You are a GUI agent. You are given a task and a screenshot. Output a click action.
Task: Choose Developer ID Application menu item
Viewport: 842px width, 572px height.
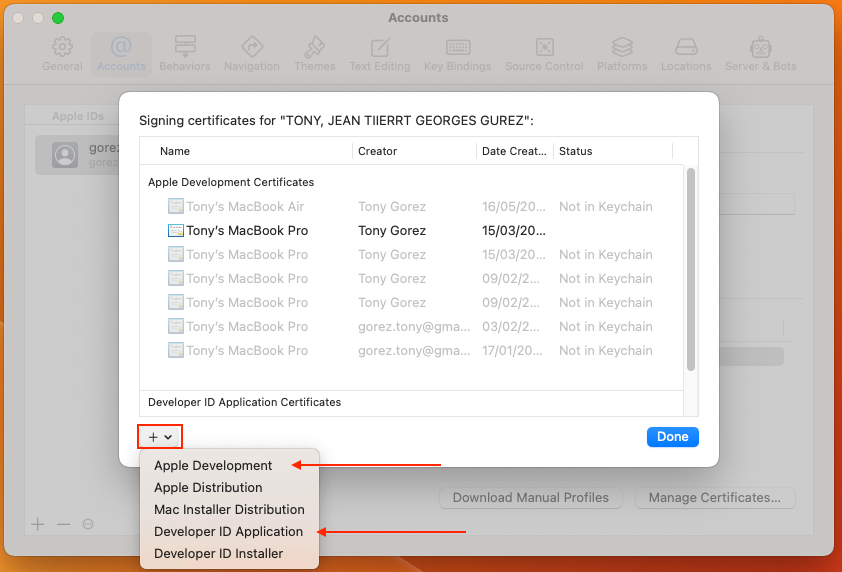(228, 531)
